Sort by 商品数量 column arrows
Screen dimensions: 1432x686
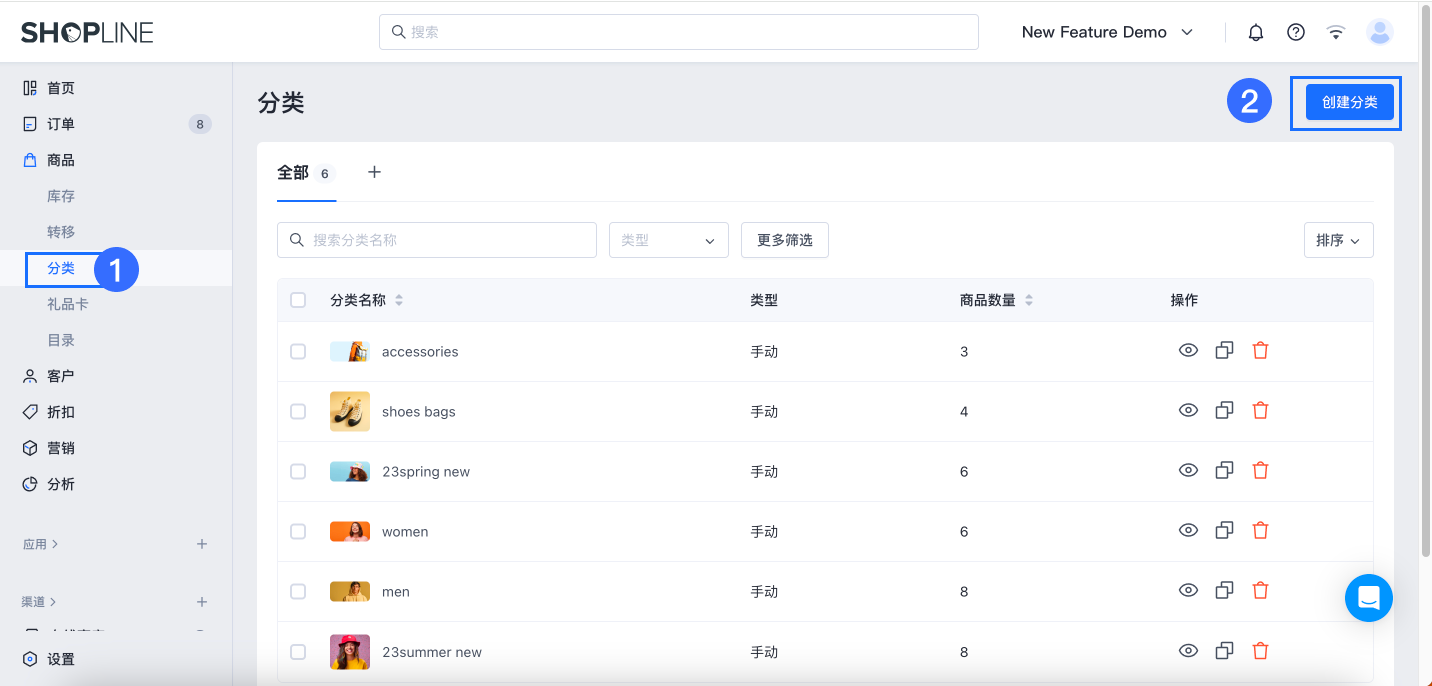pyautogui.click(x=1028, y=299)
